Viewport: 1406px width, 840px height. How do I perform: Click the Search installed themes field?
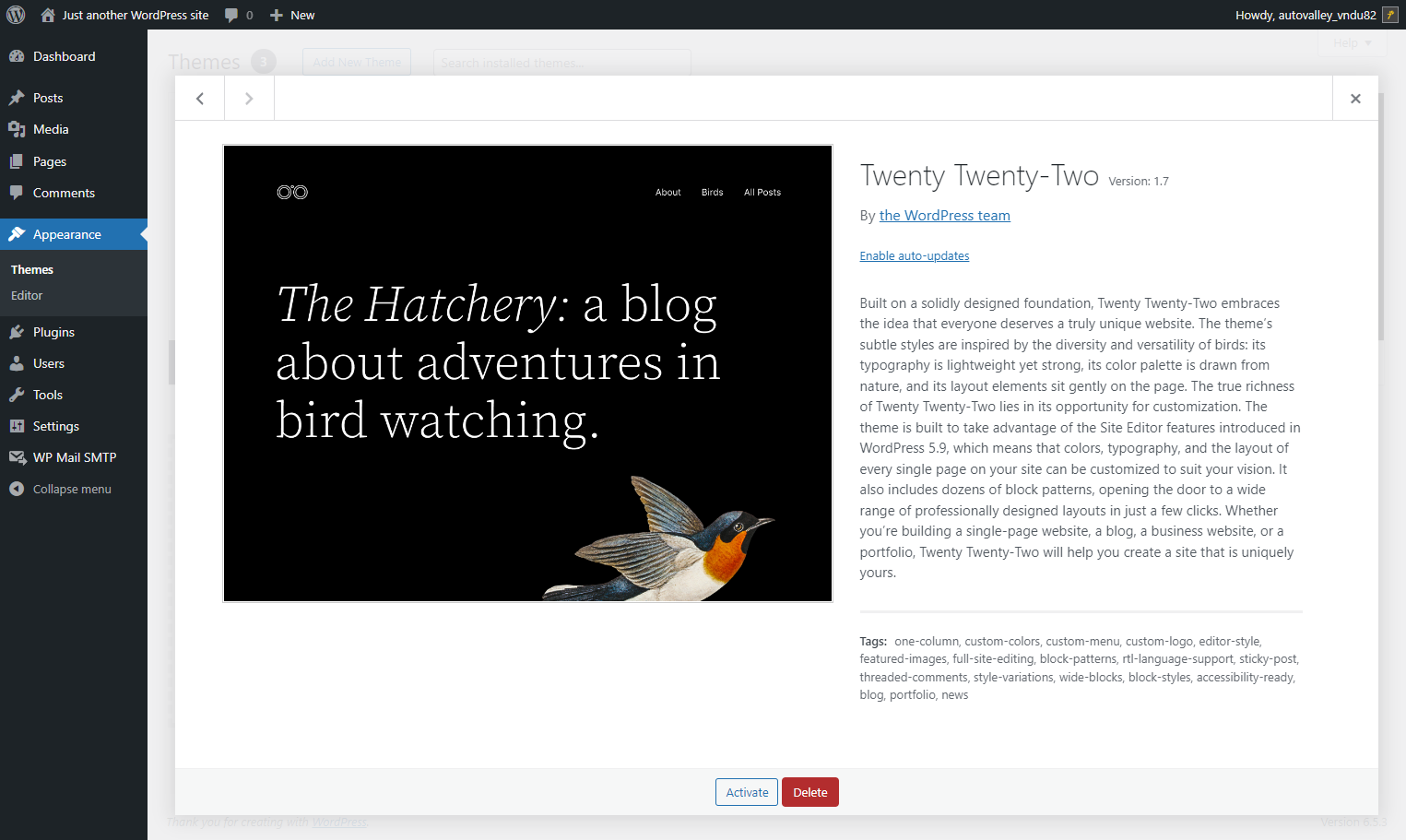click(x=561, y=62)
